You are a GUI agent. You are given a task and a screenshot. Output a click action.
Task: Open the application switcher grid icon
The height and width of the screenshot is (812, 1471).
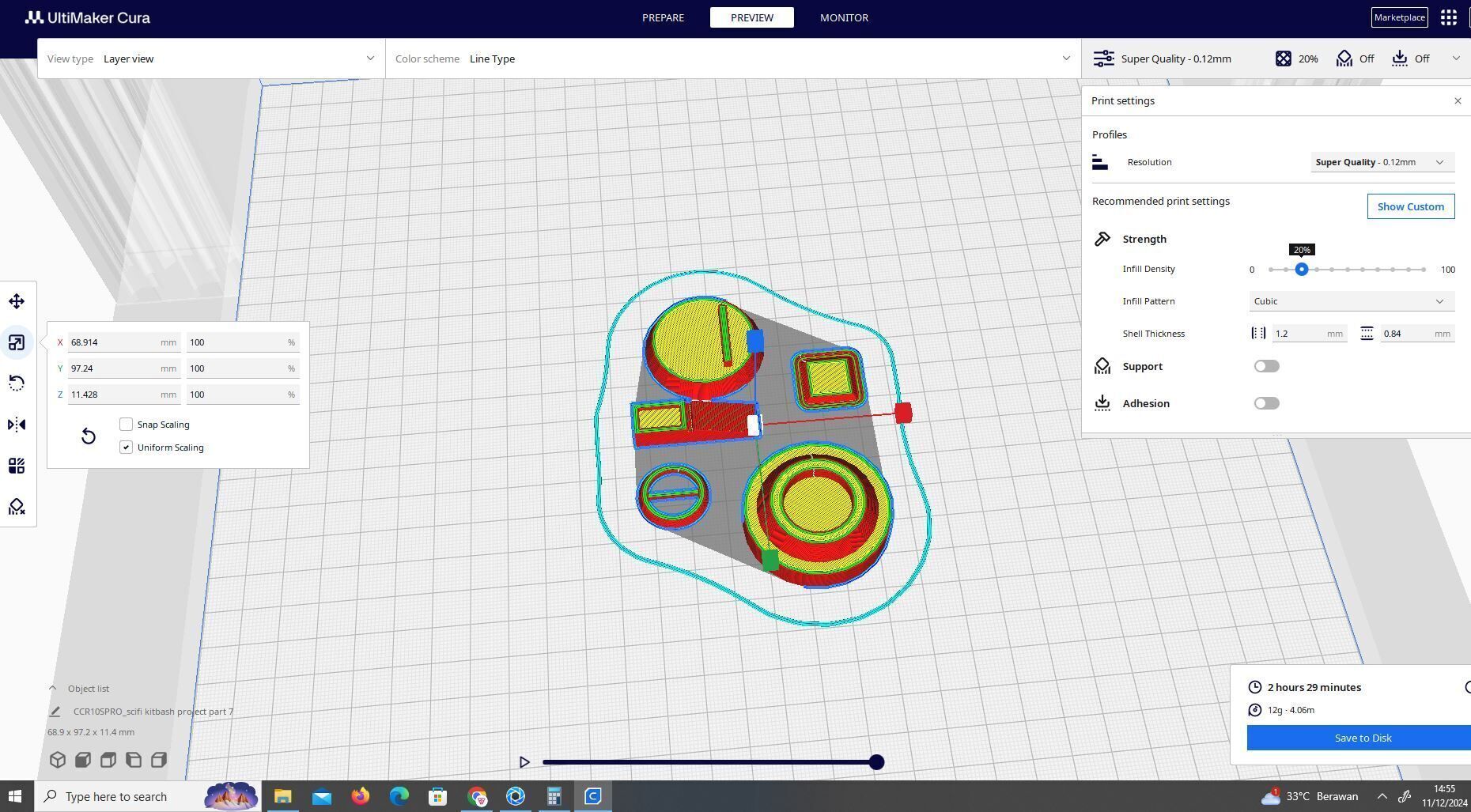(x=1449, y=17)
